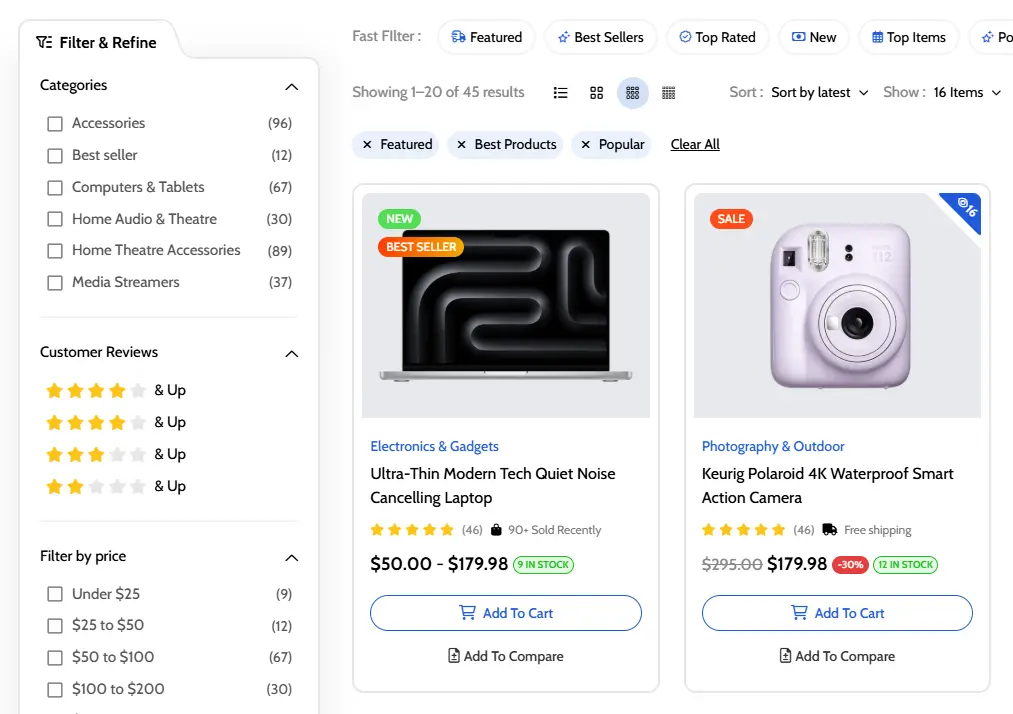
Task: Click the laptop's Add To Compare icon
Action: [x=454, y=656]
